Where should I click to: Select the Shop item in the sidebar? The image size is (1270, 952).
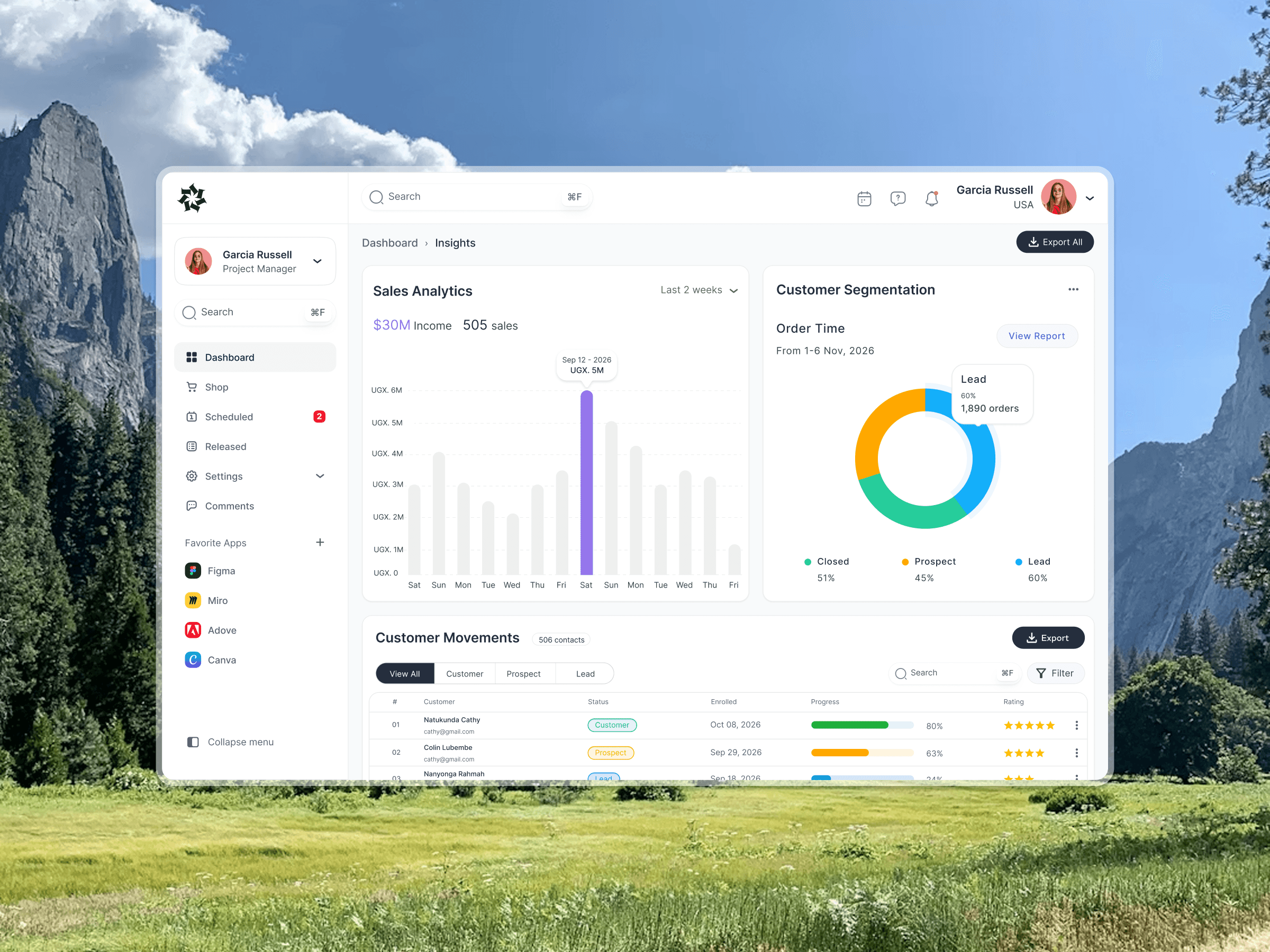pyautogui.click(x=216, y=387)
